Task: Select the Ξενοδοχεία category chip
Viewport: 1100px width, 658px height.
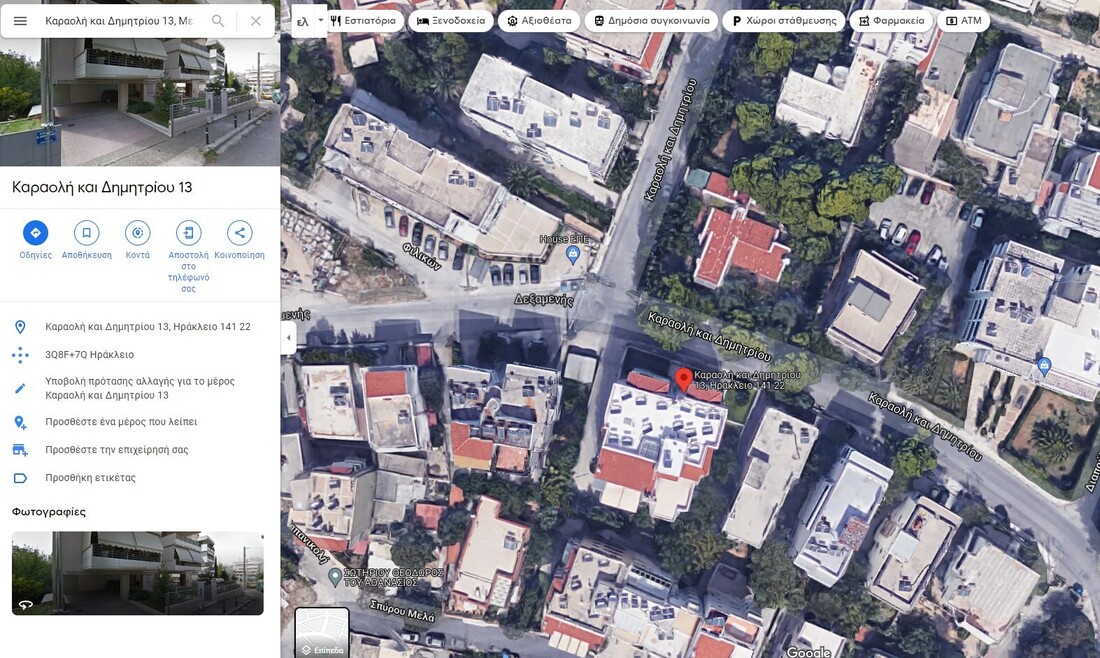Action: (x=451, y=21)
